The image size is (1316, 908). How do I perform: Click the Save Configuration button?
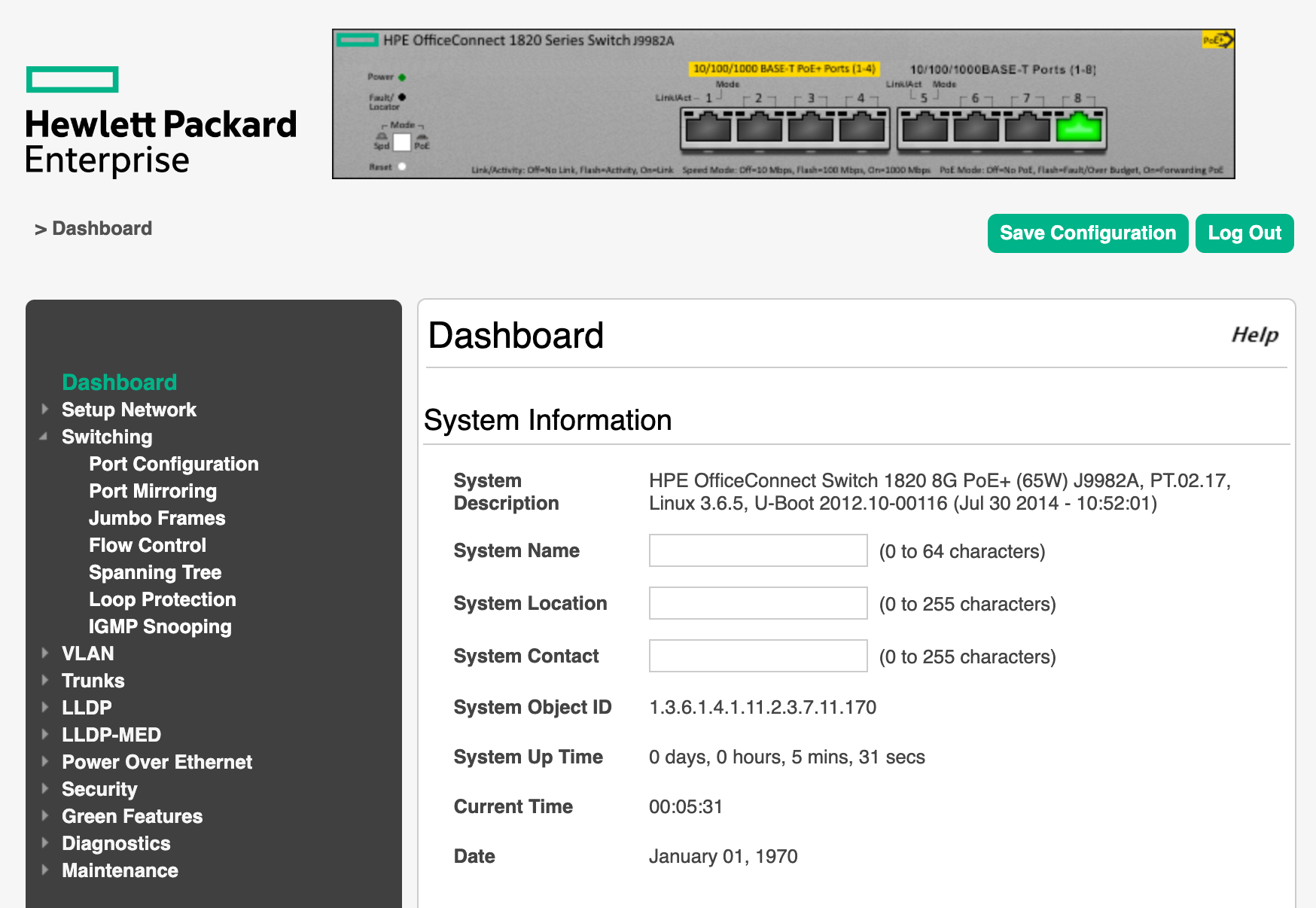tap(1088, 233)
